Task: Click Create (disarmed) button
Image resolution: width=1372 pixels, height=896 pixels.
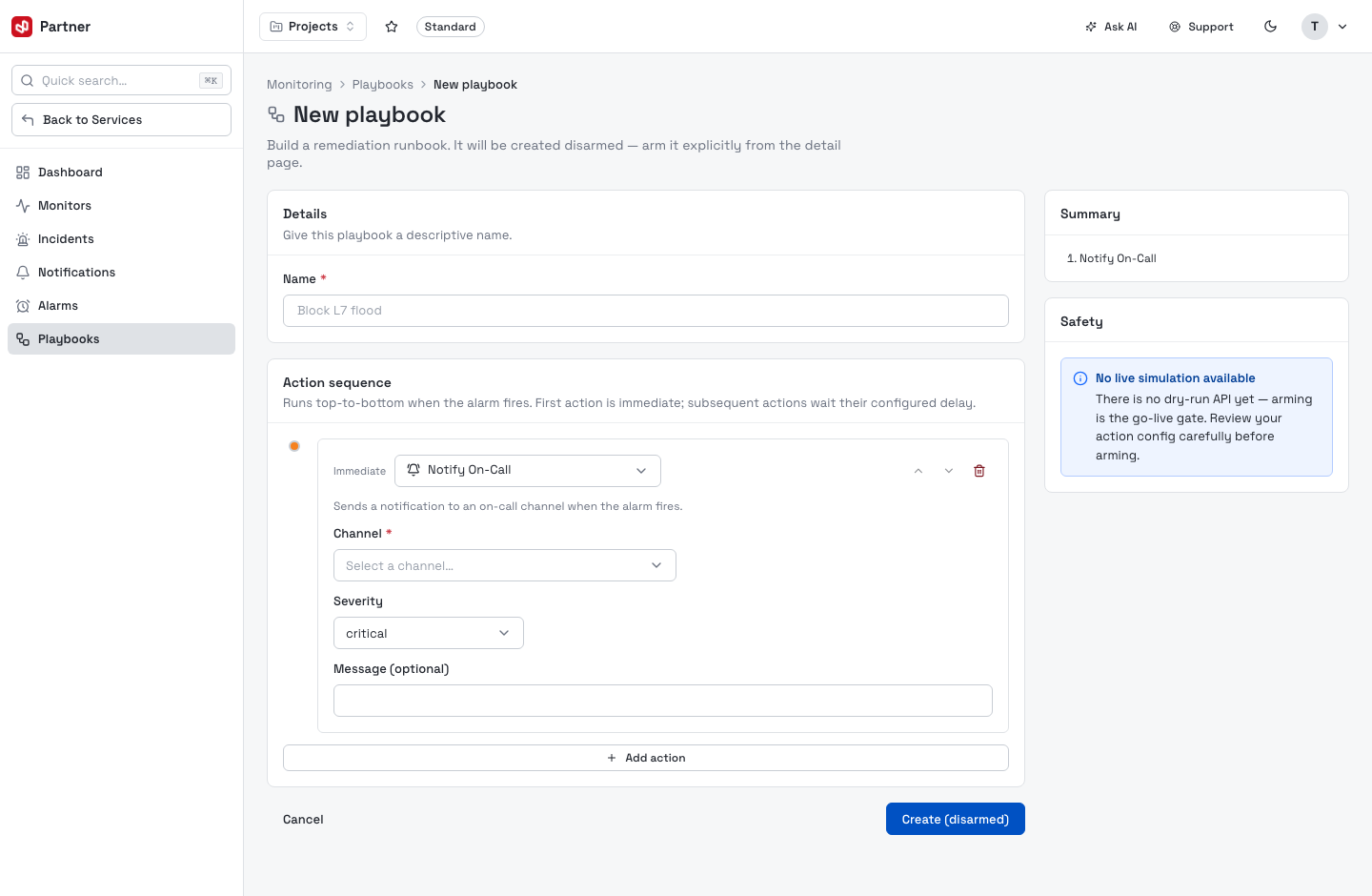Action: point(956,819)
